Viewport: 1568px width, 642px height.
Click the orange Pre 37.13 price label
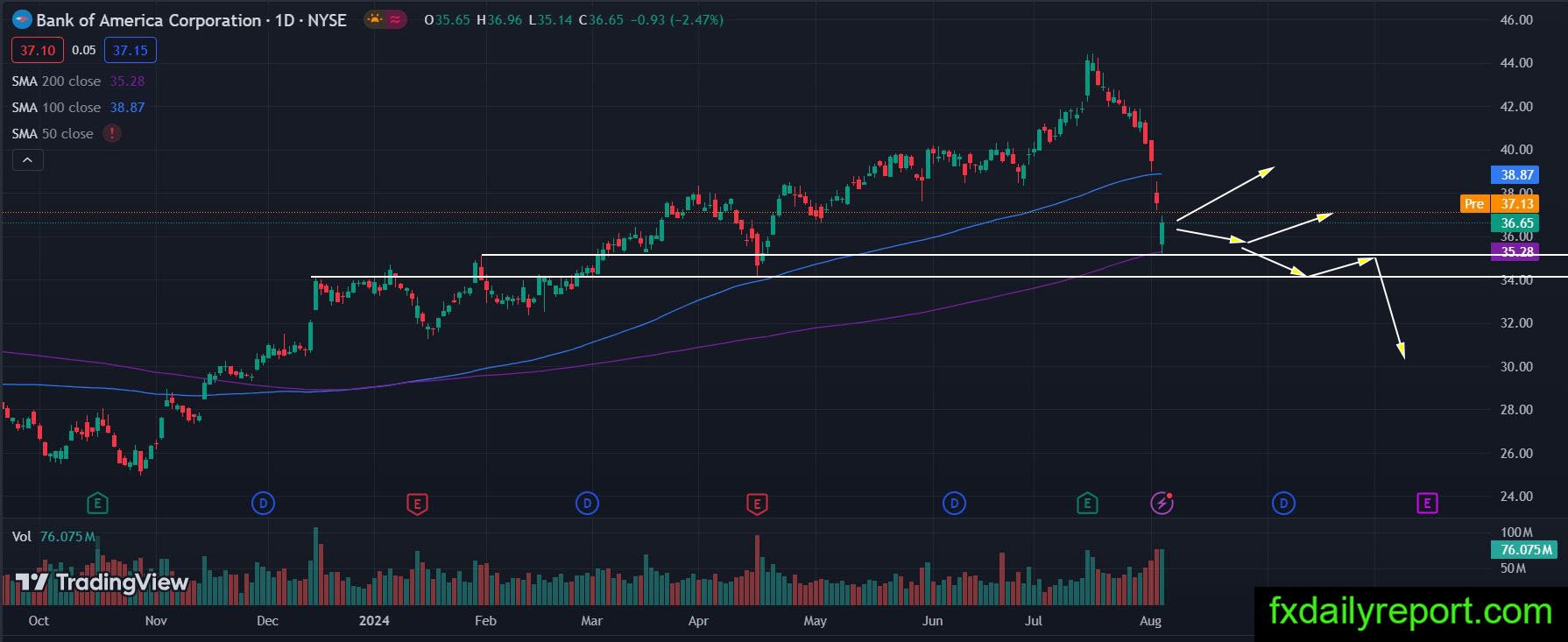[x=1499, y=203]
